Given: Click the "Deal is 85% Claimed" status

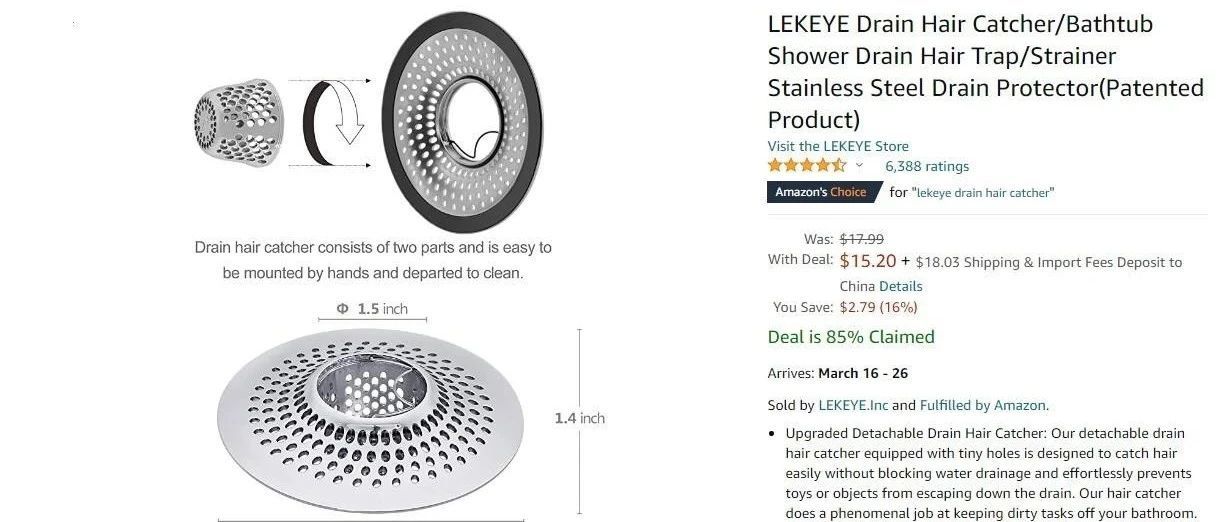Looking at the screenshot, I should point(851,337).
